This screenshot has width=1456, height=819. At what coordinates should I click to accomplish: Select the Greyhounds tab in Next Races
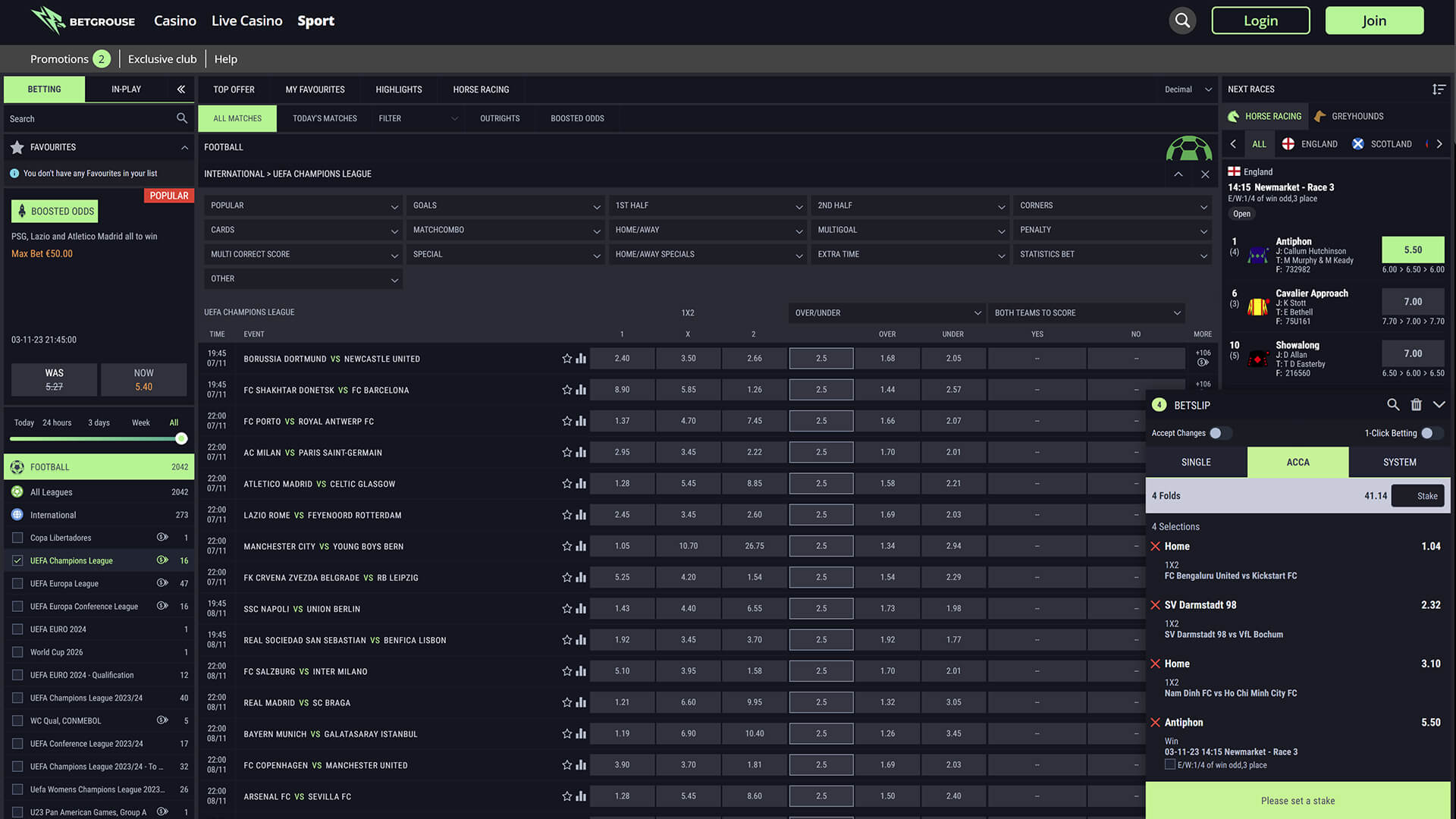pyautogui.click(x=1349, y=116)
